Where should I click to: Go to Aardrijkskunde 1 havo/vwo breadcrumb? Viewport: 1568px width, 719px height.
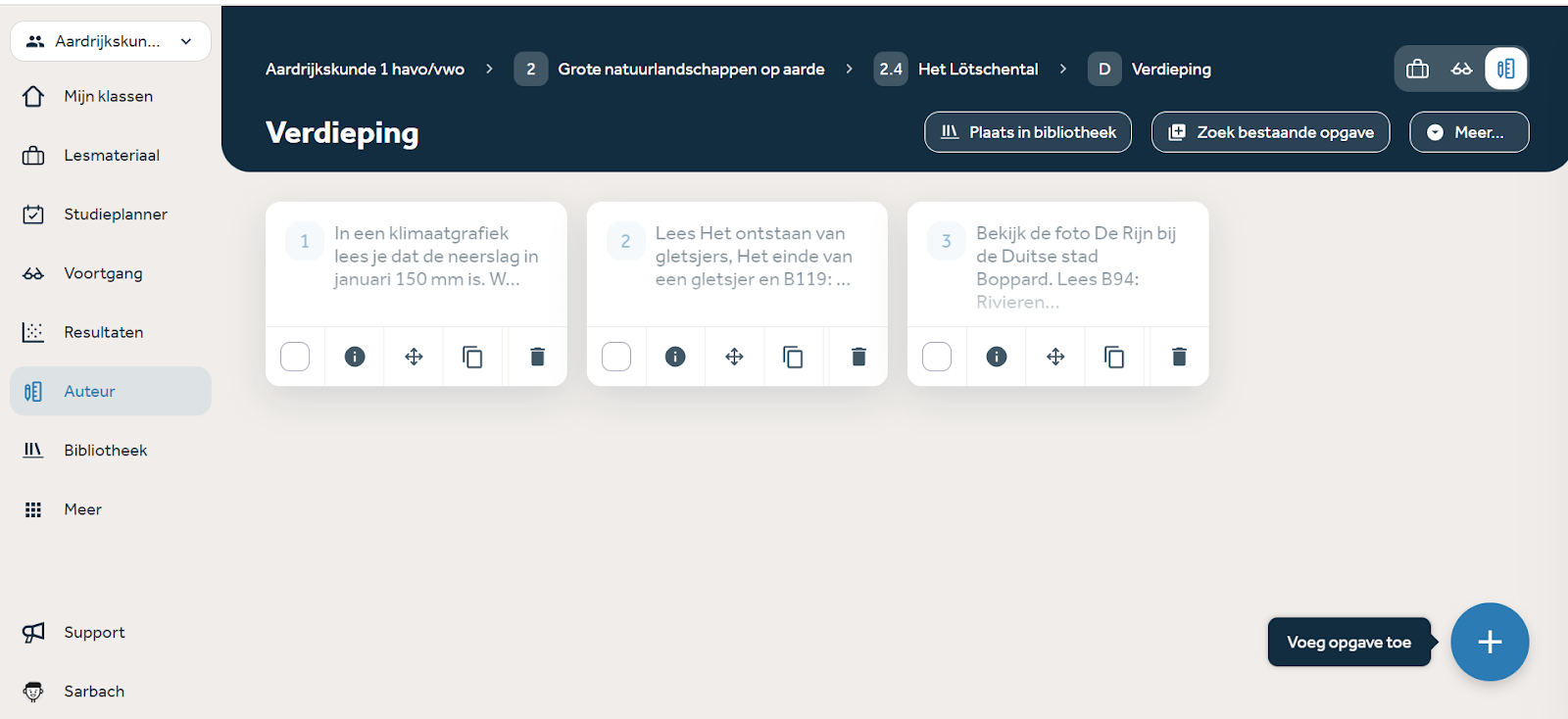[365, 70]
